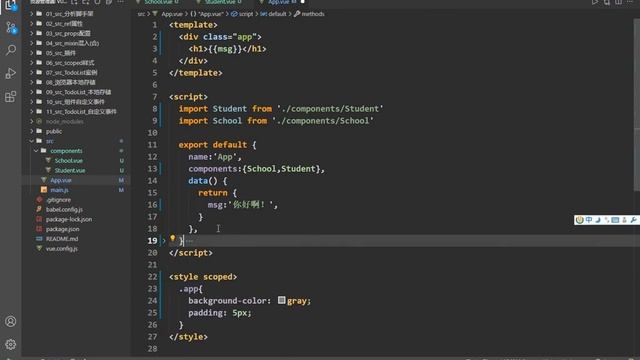Click the editor vertical scrollbar
640x360 pixels.
(637, 106)
